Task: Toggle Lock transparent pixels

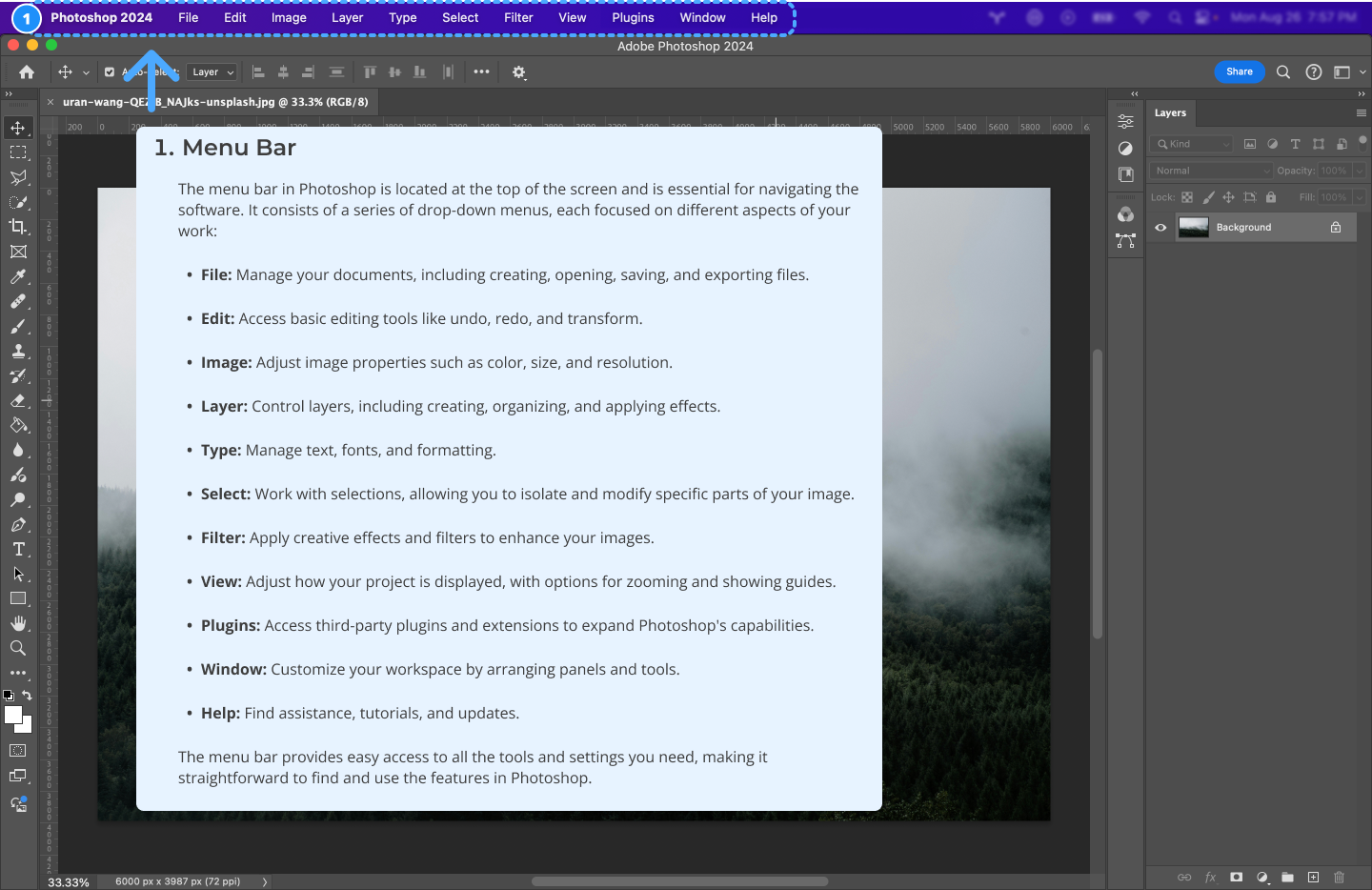Action: [1187, 197]
